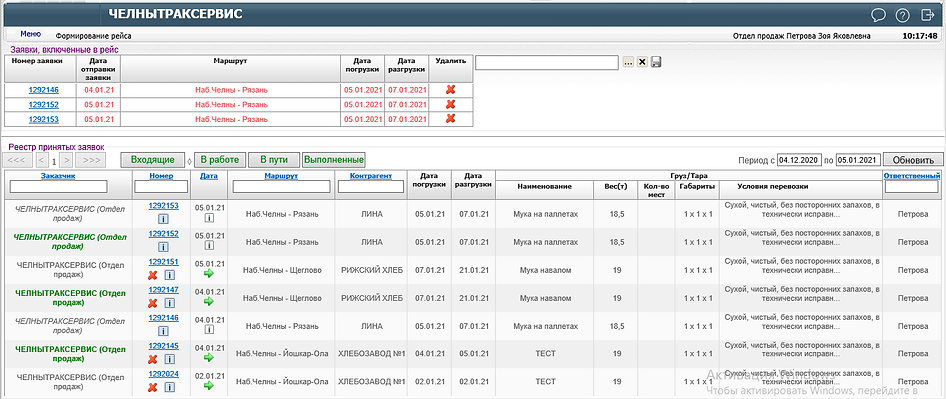
Task: Open info icon under number 1292152
Action: (163, 246)
